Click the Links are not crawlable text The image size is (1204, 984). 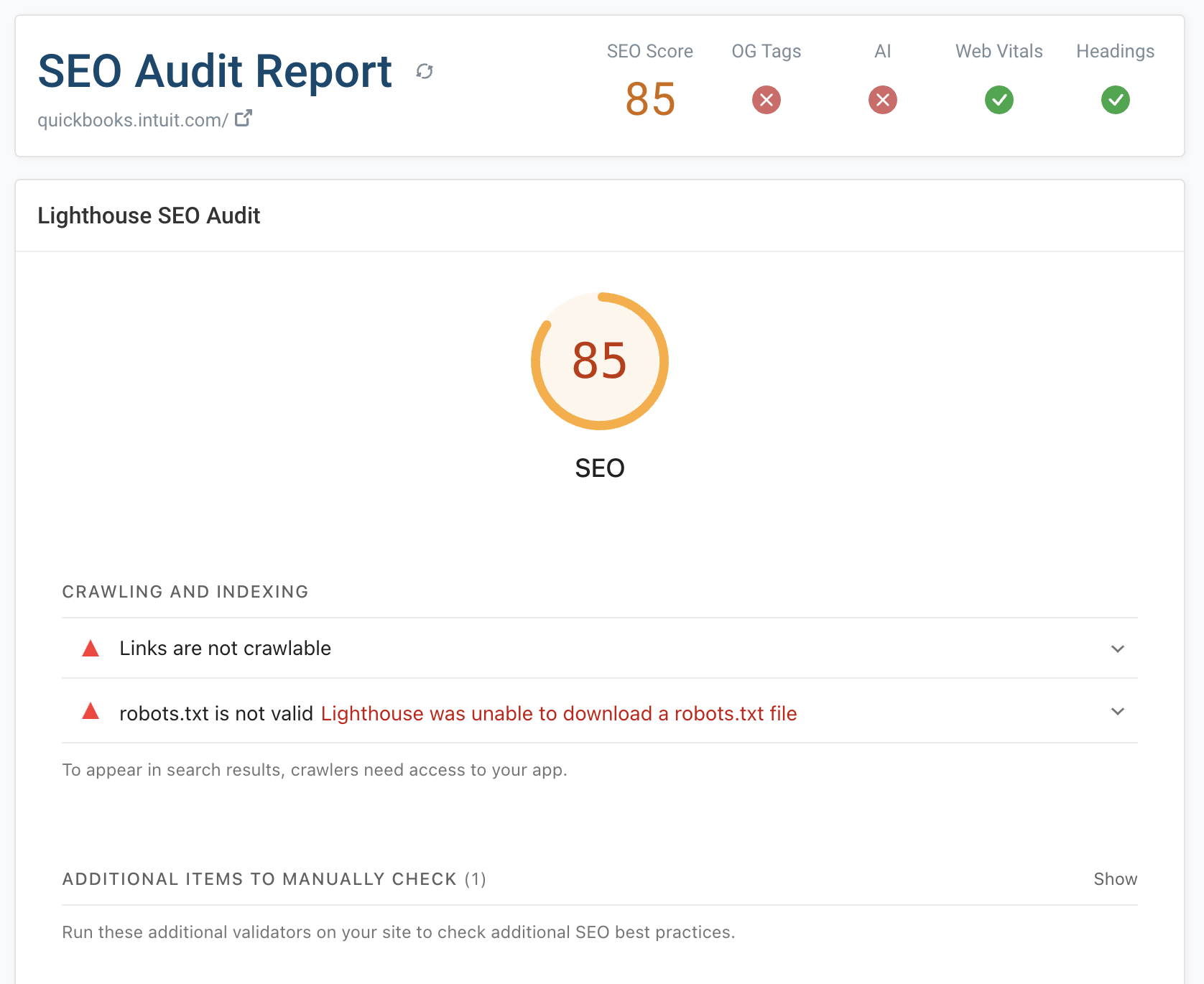tap(226, 649)
